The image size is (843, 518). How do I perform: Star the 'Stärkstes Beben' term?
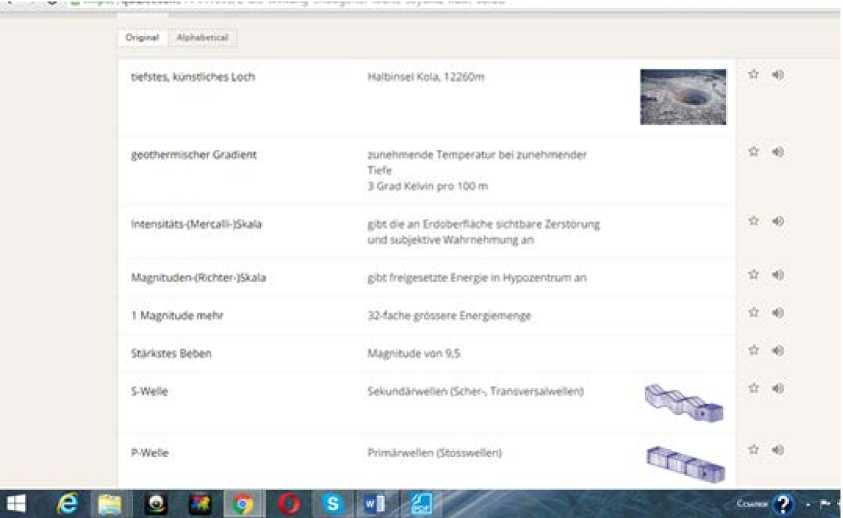[753, 350]
